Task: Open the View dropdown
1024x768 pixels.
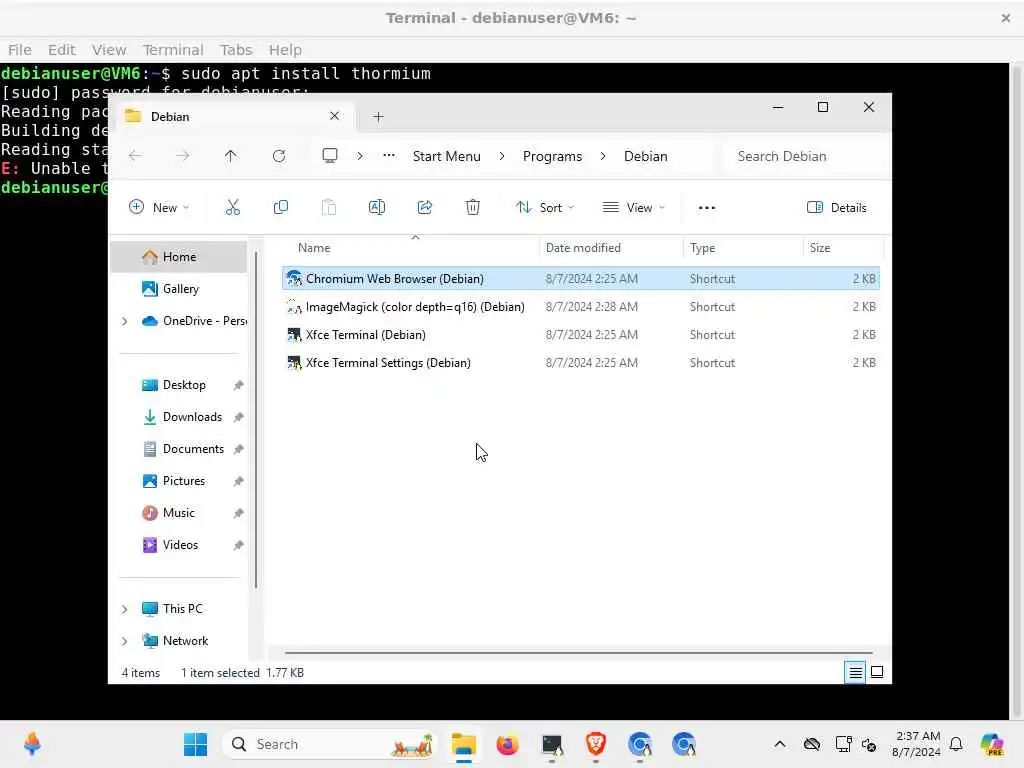Action: (633, 208)
